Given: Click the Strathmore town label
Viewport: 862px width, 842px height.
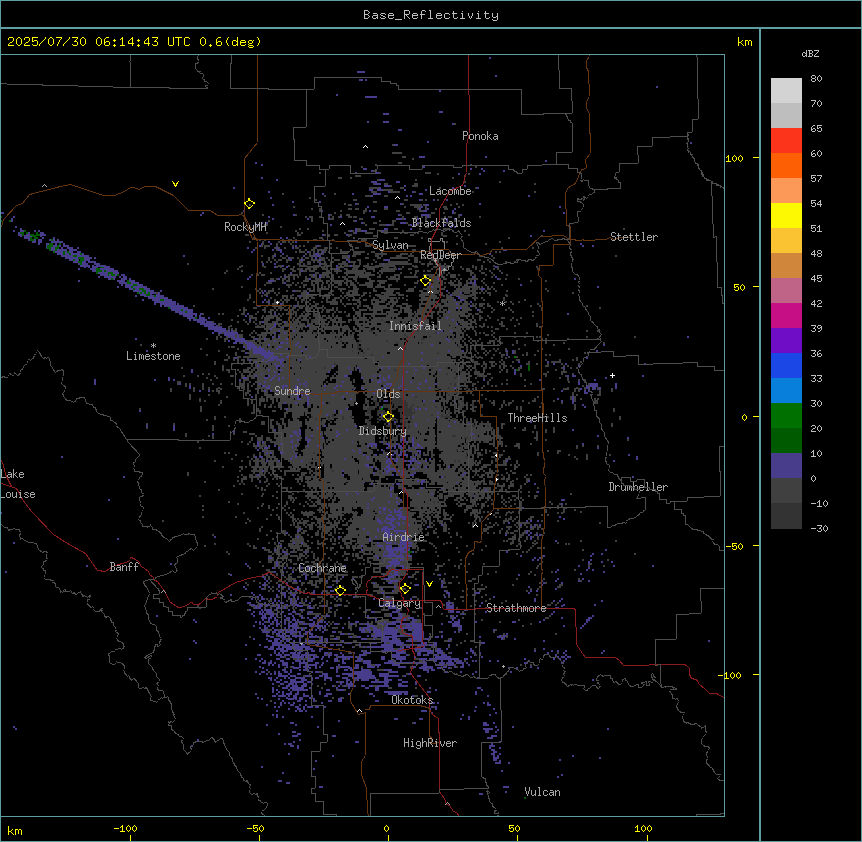Looking at the screenshot, I should pyautogui.click(x=516, y=608).
